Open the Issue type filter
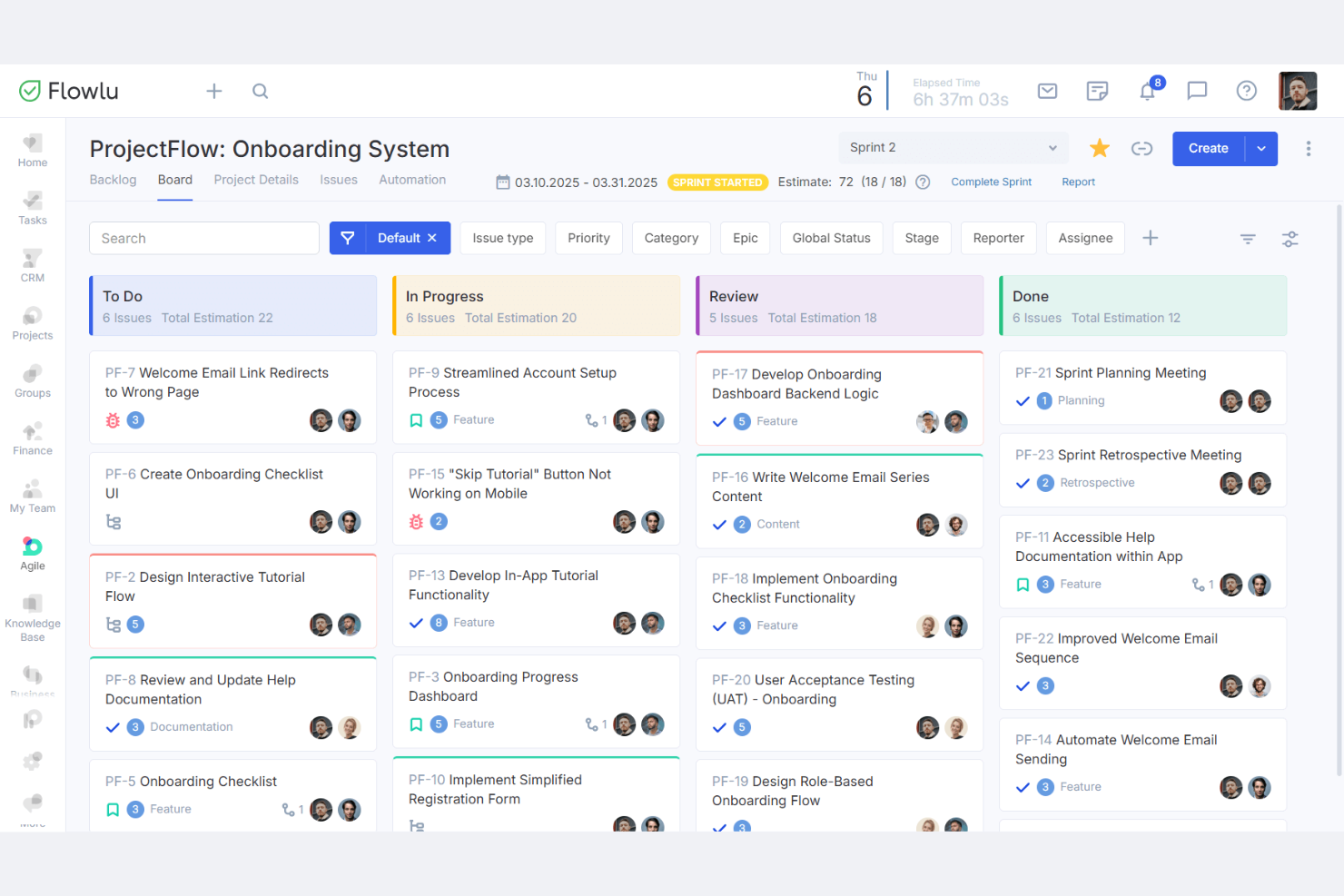Screen dimensions: 1344x896 pyautogui.click(x=503, y=238)
